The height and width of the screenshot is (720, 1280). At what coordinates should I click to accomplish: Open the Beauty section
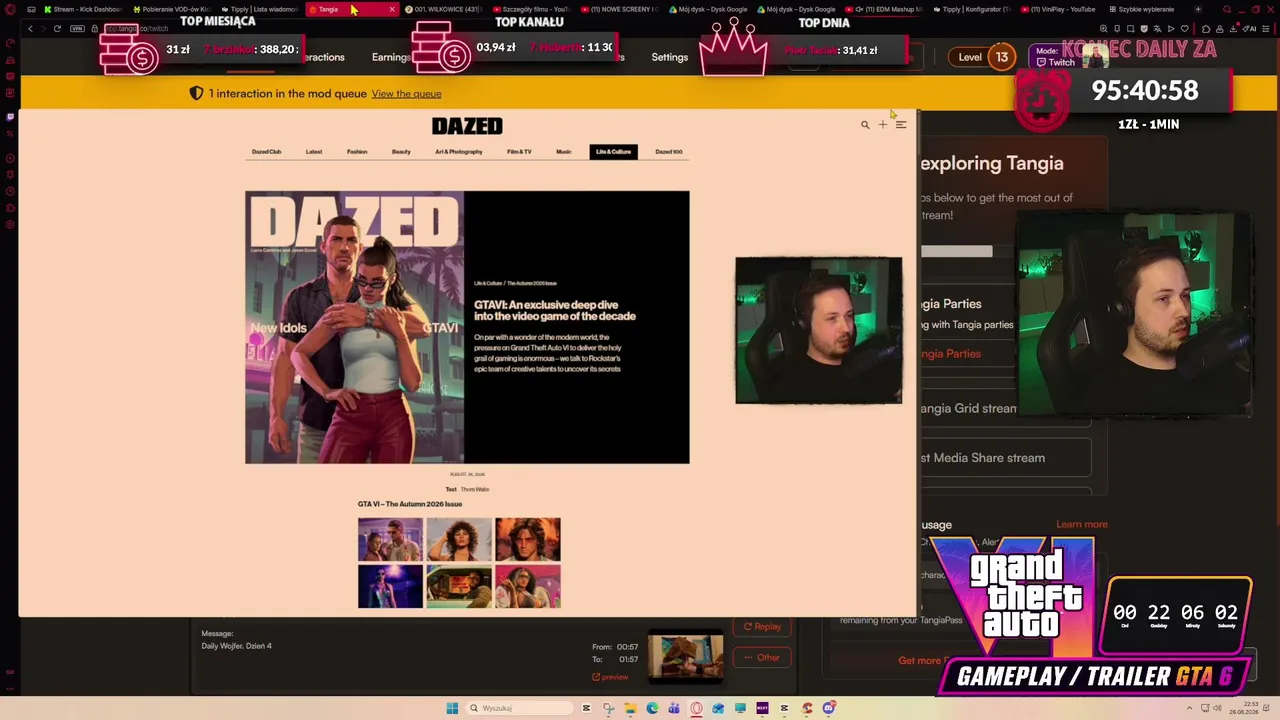tap(401, 152)
